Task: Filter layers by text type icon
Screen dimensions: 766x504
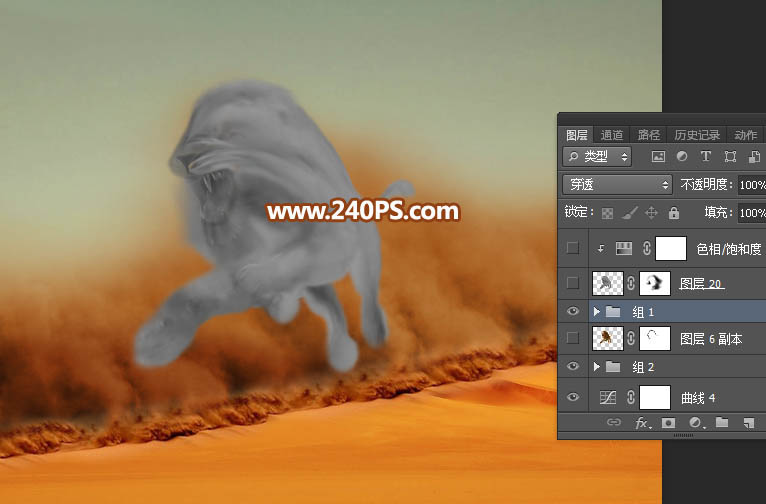Action: tap(705, 156)
